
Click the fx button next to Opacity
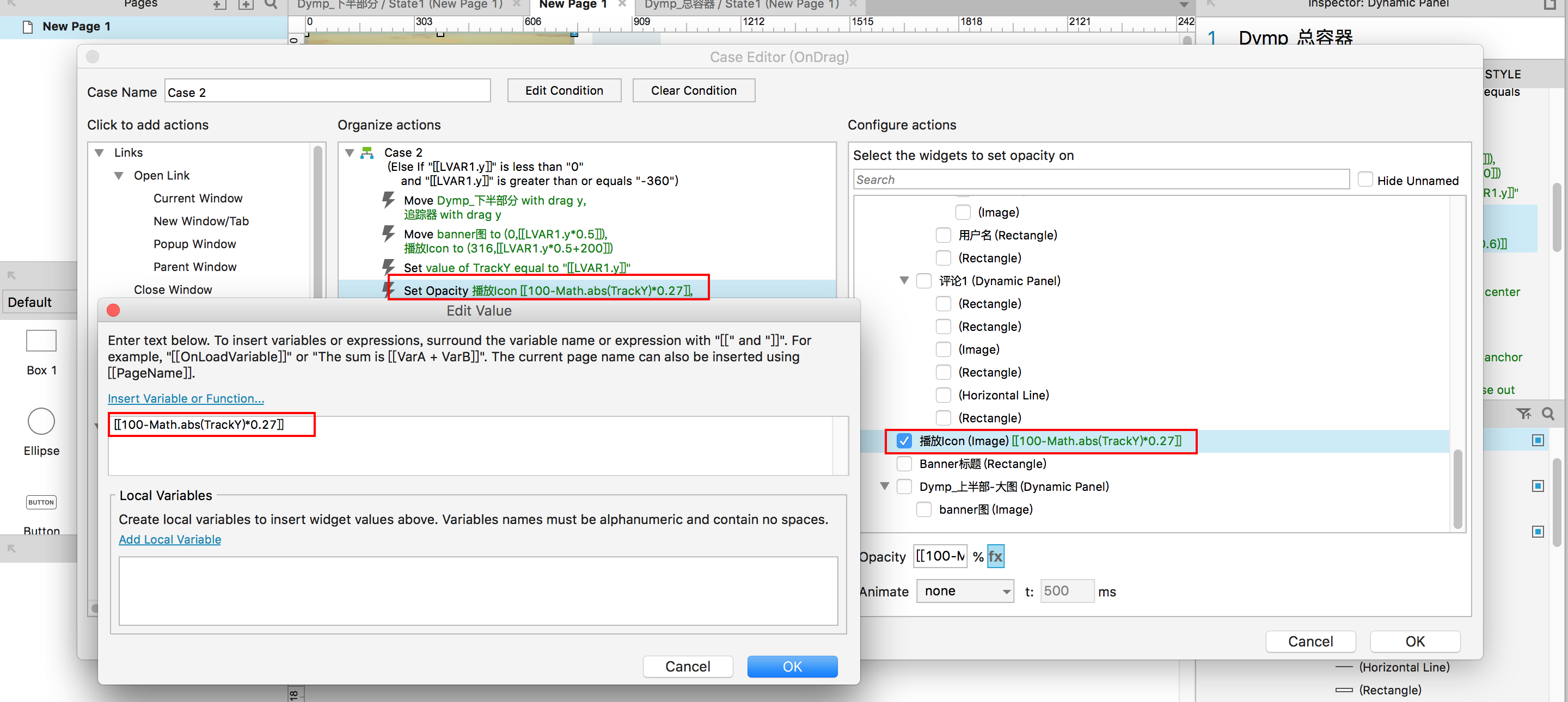[995, 556]
